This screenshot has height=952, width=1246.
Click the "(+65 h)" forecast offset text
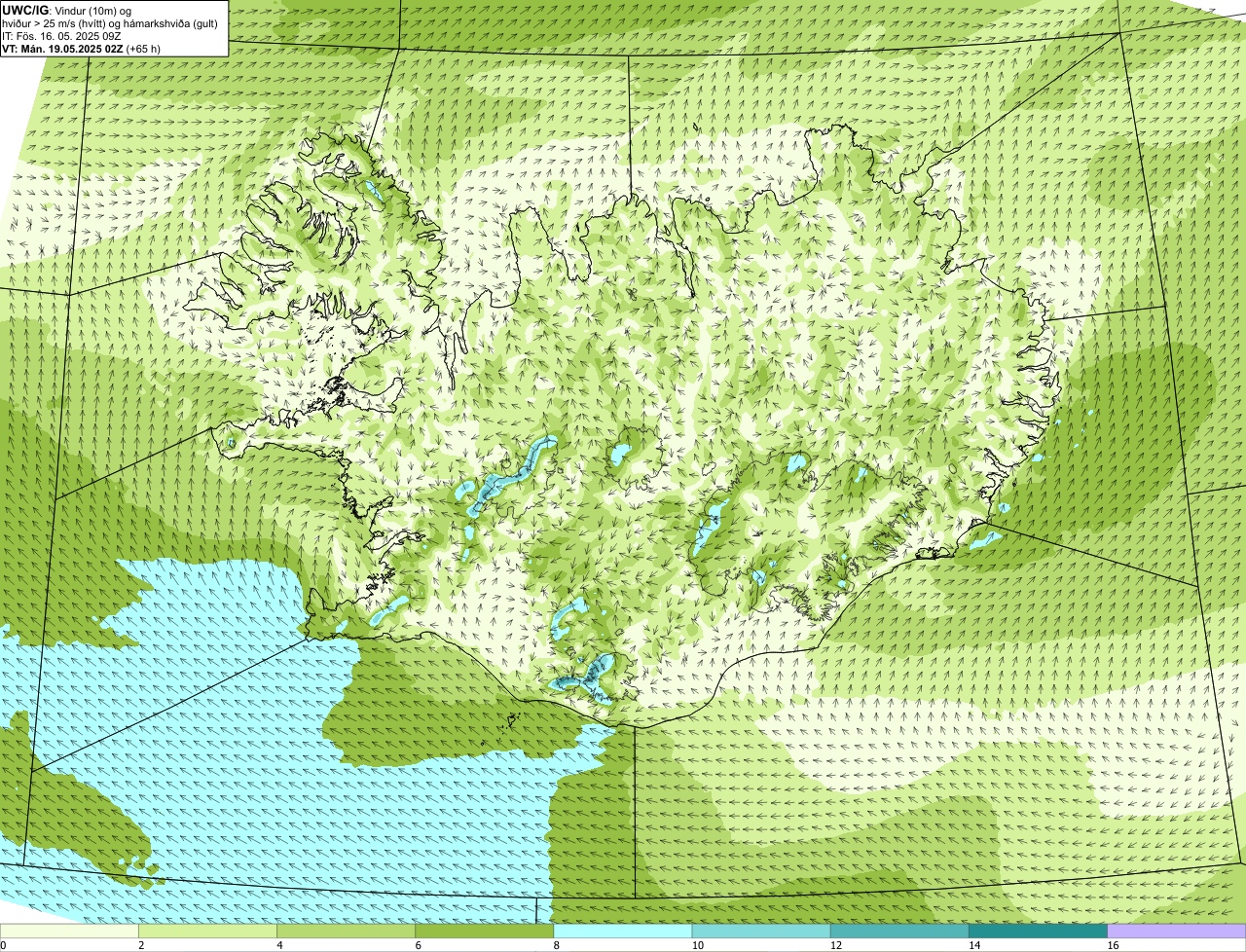coord(144,49)
